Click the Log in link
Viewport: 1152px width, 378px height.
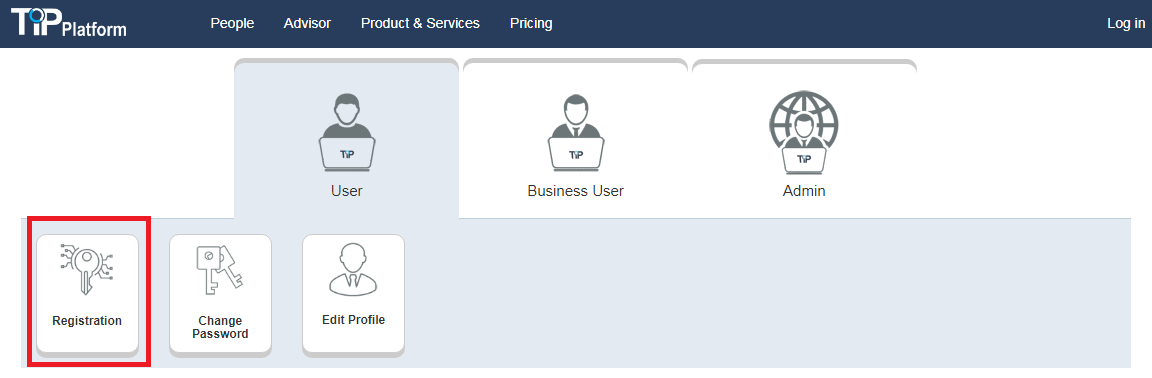[x=1126, y=24]
